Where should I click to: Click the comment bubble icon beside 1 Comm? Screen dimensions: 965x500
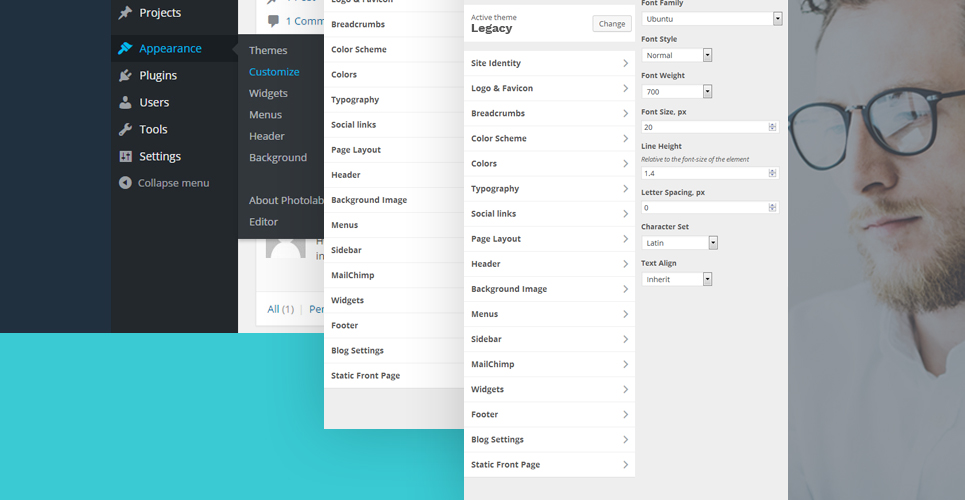(274, 22)
